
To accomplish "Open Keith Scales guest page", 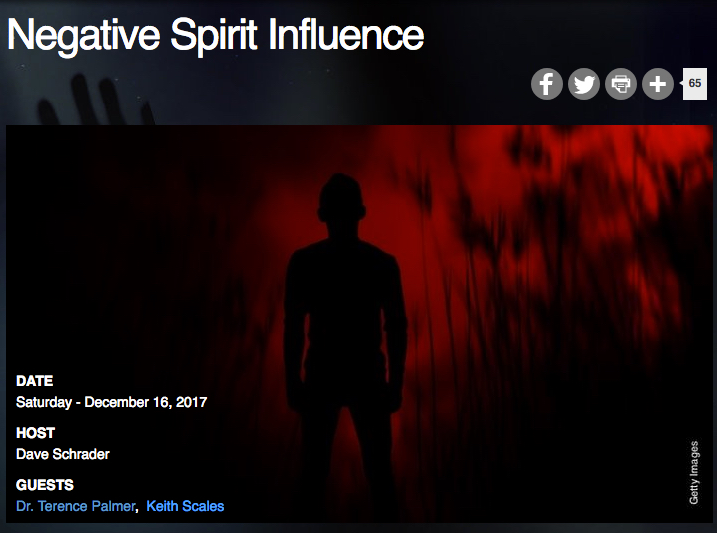I will pyautogui.click(x=185, y=506).
